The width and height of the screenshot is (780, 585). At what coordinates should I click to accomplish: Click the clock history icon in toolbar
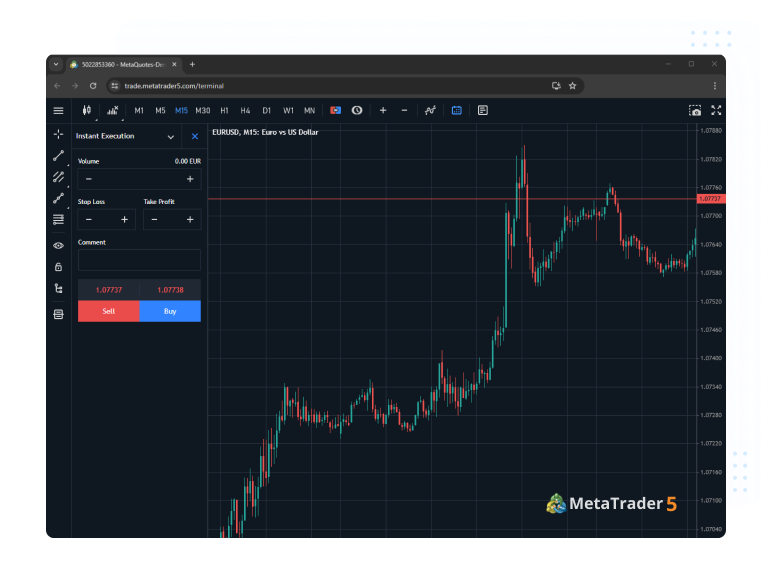click(x=357, y=110)
